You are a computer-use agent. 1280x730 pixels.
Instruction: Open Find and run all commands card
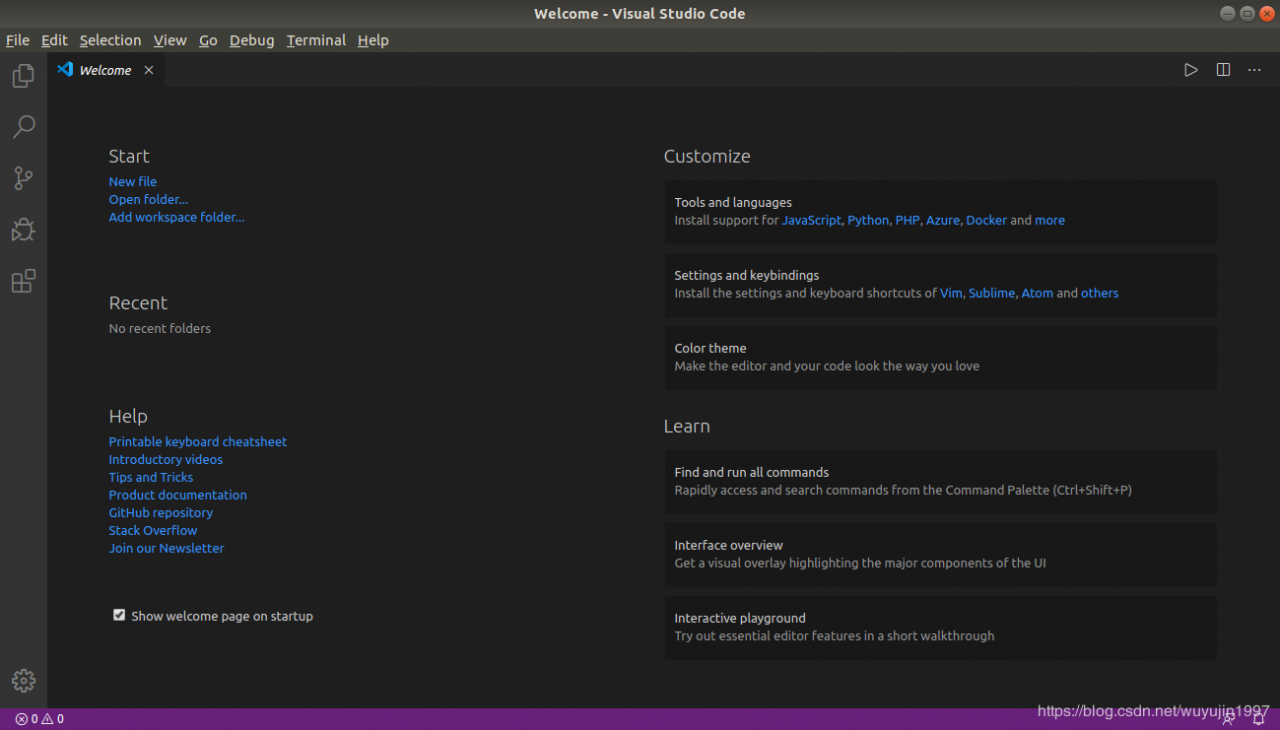pos(941,481)
